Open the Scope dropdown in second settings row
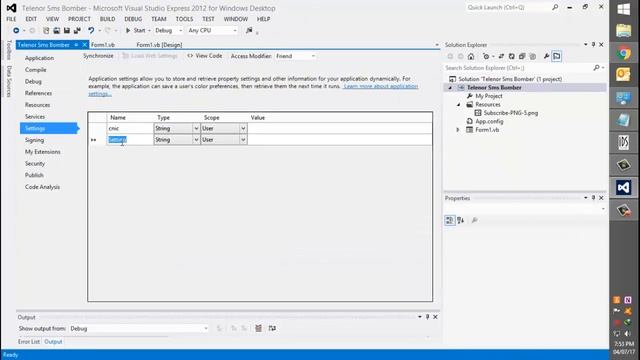The height and width of the screenshot is (360, 640). (243, 140)
